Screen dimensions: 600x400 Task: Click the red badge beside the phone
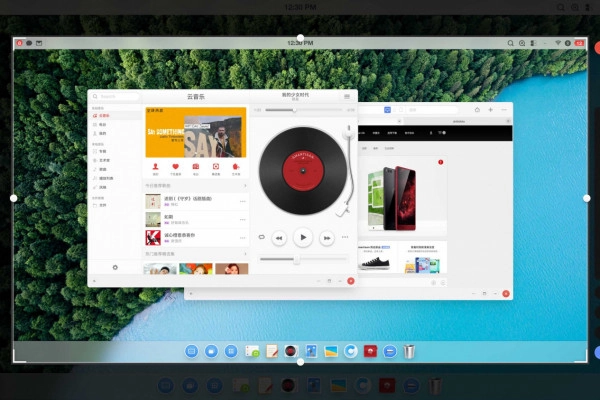[x=440, y=162]
